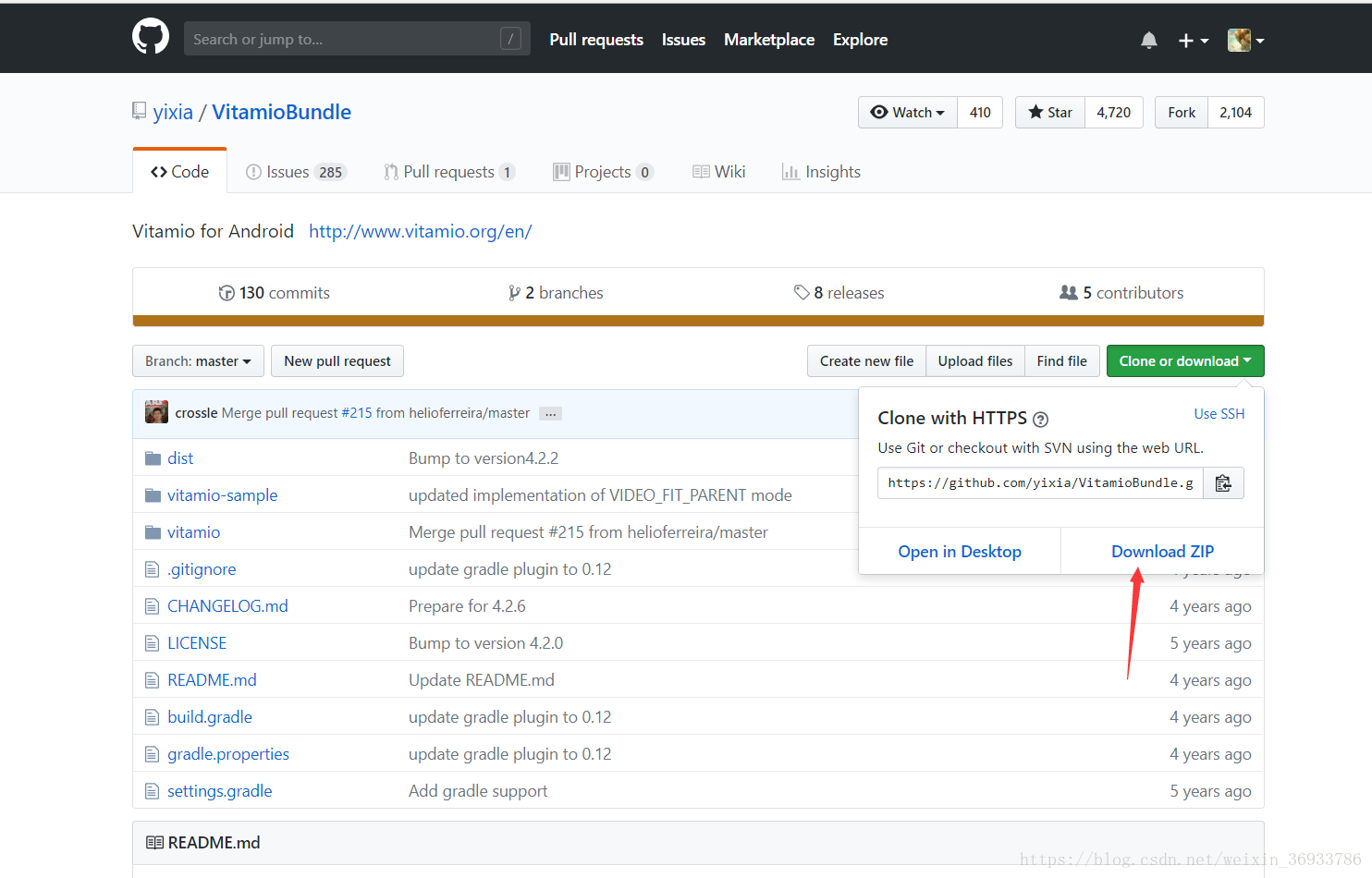Click the file icon beside README.md row

point(153,680)
